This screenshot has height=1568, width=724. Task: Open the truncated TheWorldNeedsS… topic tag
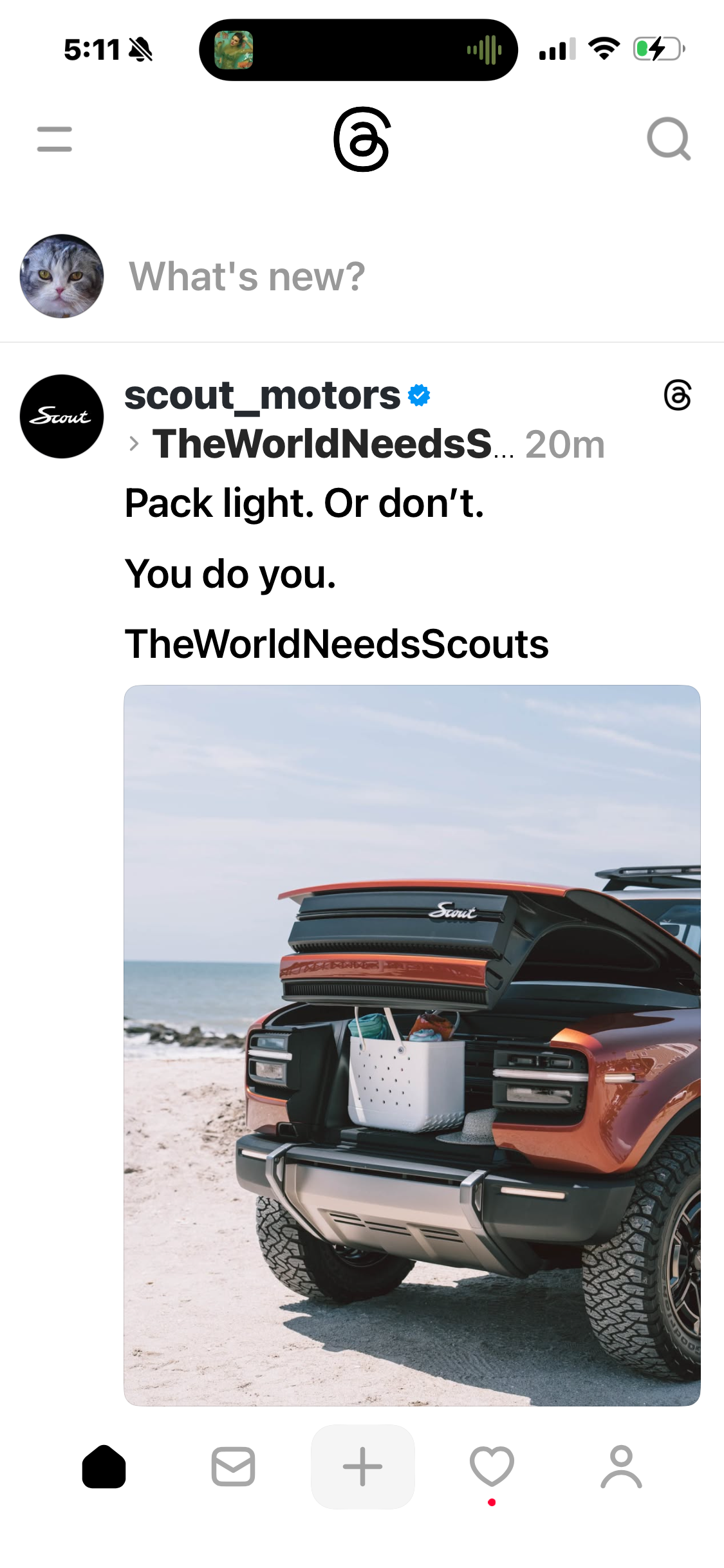[x=333, y=443]
